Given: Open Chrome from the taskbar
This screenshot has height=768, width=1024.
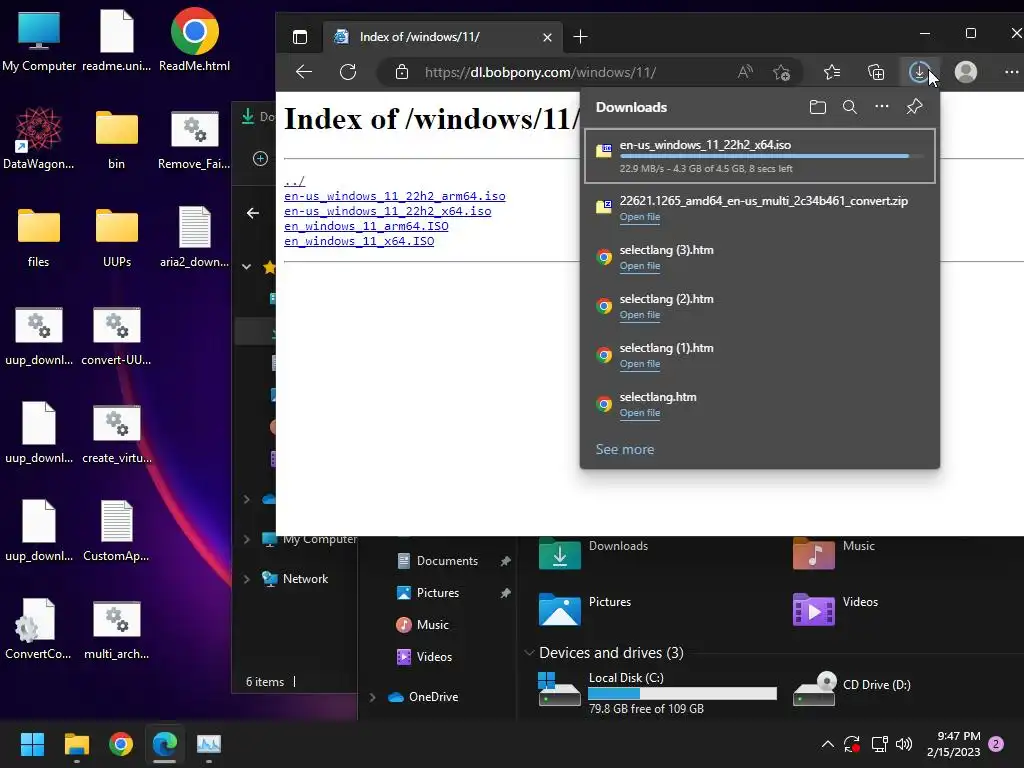Looking at the screenshot, I should coord(121,744).
